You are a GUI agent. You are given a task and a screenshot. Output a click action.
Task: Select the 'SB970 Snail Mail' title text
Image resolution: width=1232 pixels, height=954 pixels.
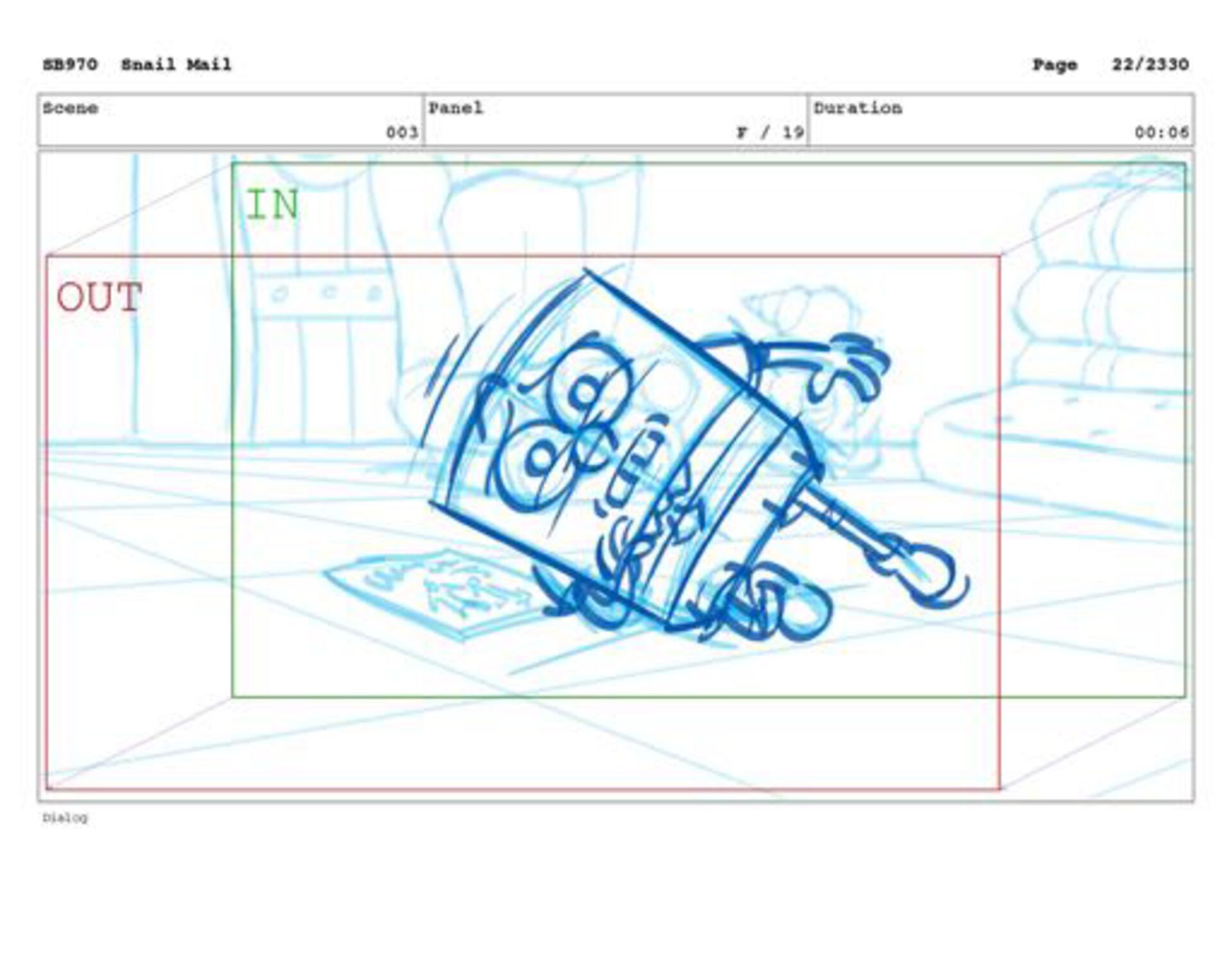click(137, 65)
